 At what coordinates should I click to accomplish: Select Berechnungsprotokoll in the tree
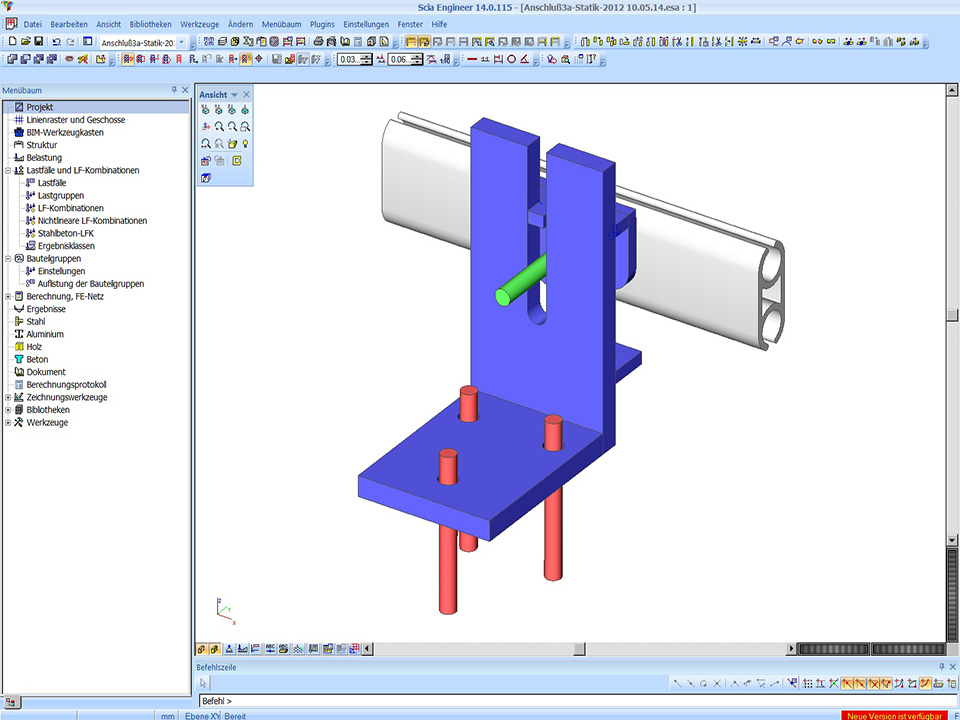click(x=66, y=384)
